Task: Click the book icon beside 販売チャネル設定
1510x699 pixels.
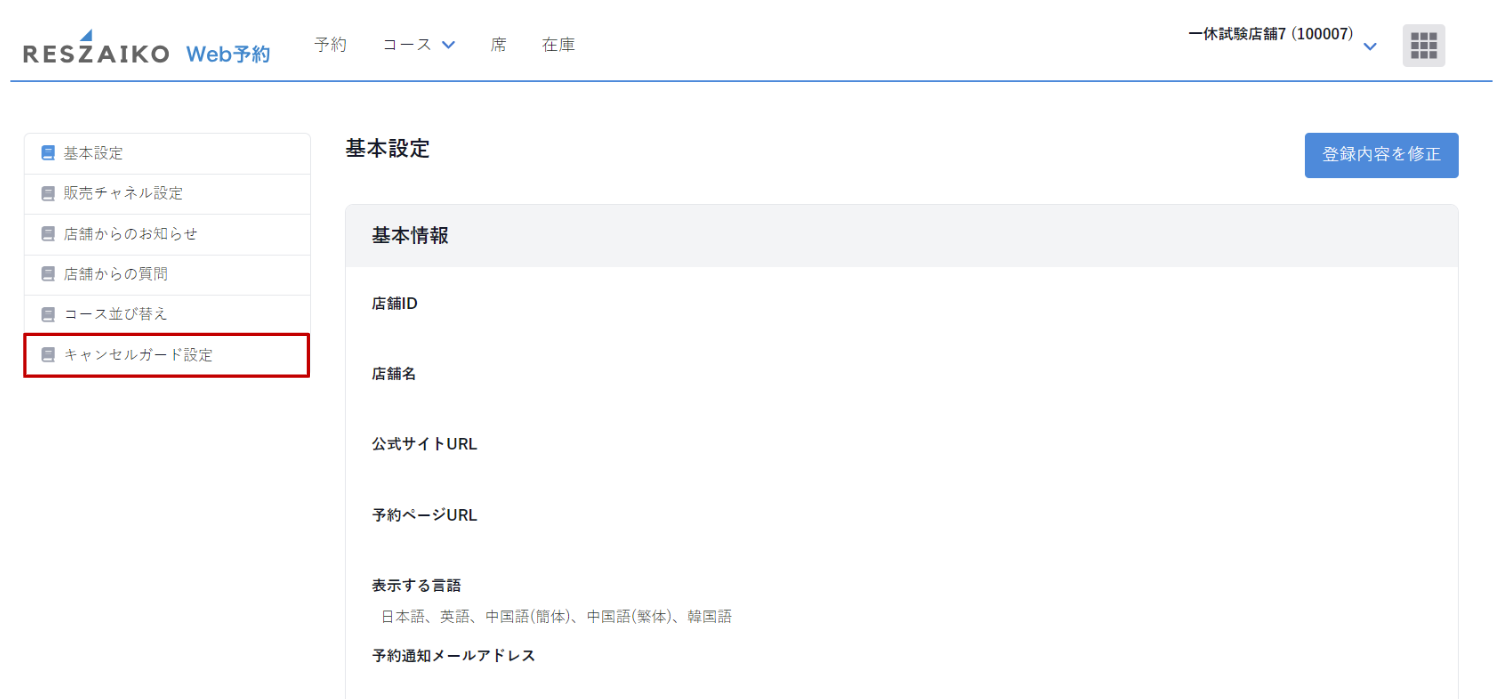Action: [x=48, y=193]
